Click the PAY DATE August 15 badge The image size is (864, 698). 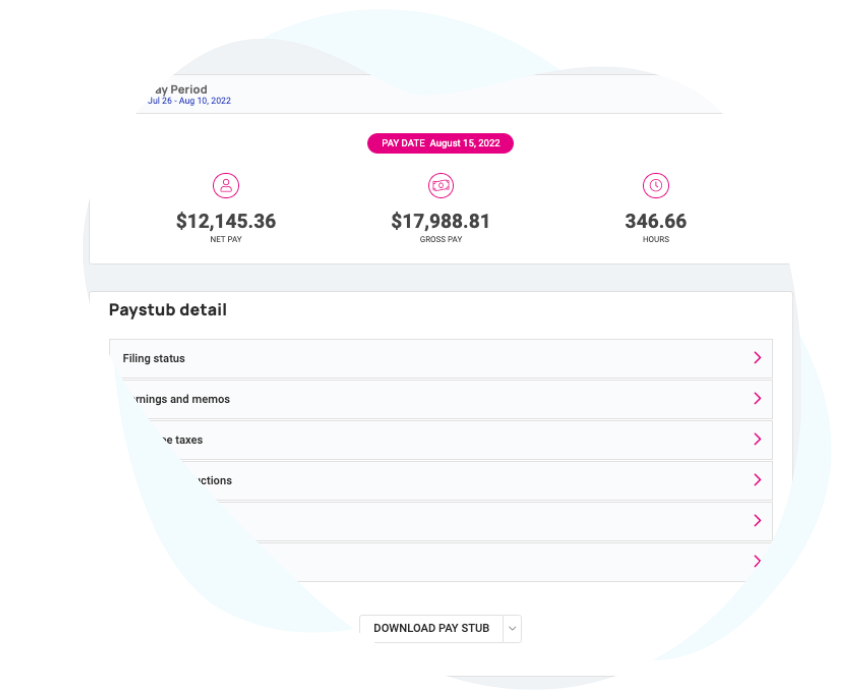click(440, 143)
